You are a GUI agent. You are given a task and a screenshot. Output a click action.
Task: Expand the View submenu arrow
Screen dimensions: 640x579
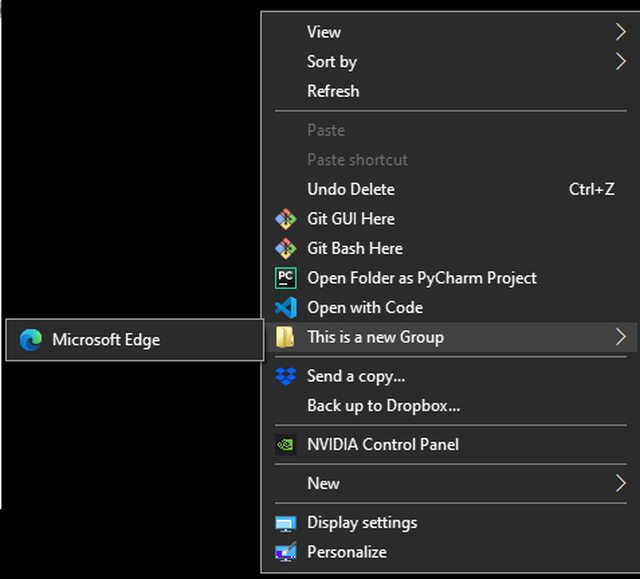621,32
